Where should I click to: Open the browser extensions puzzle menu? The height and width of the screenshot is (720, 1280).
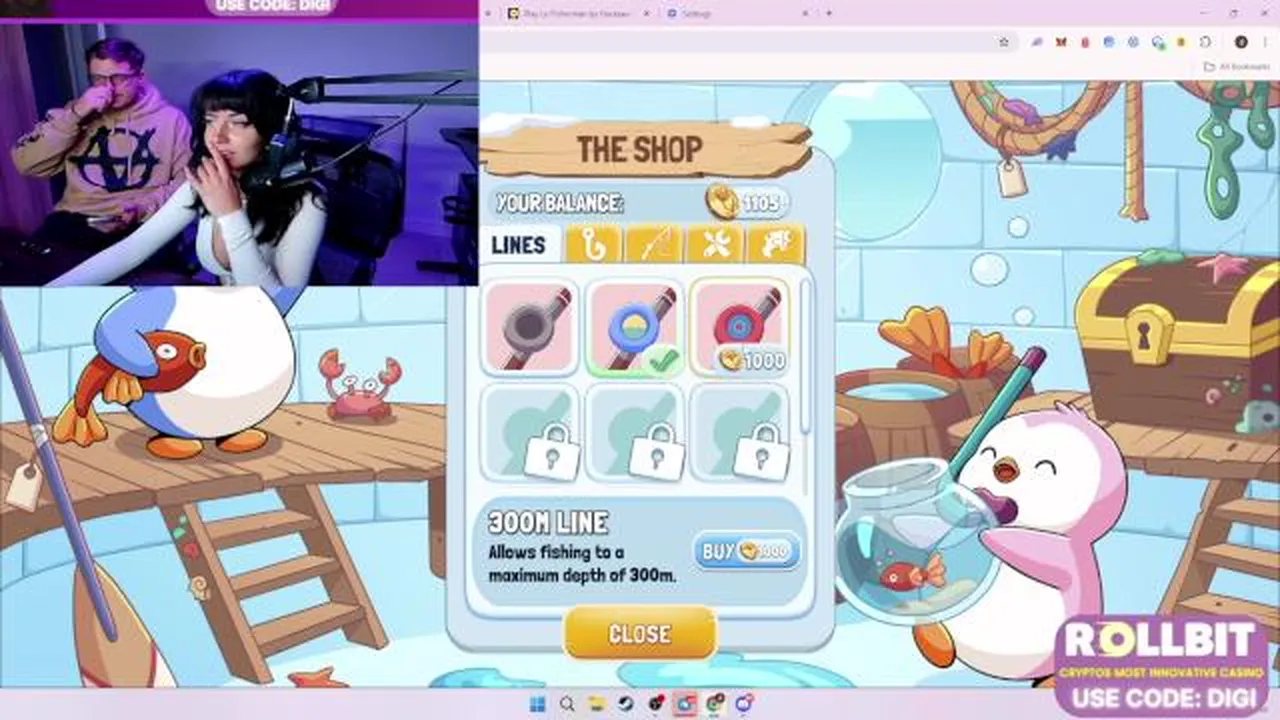tap(1205, 42)
